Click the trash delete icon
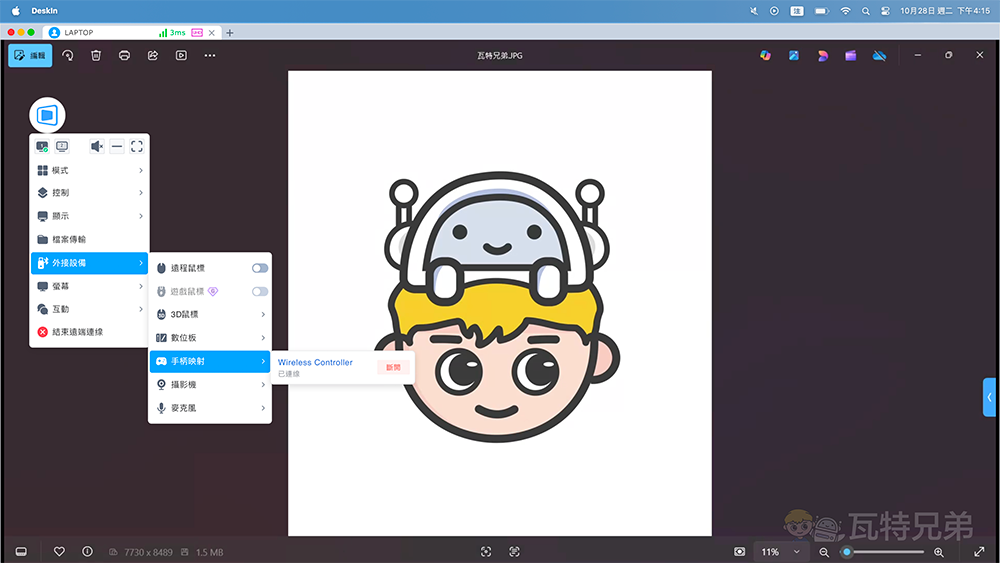This screenshot has width=1000, height=563. point(96,56)
